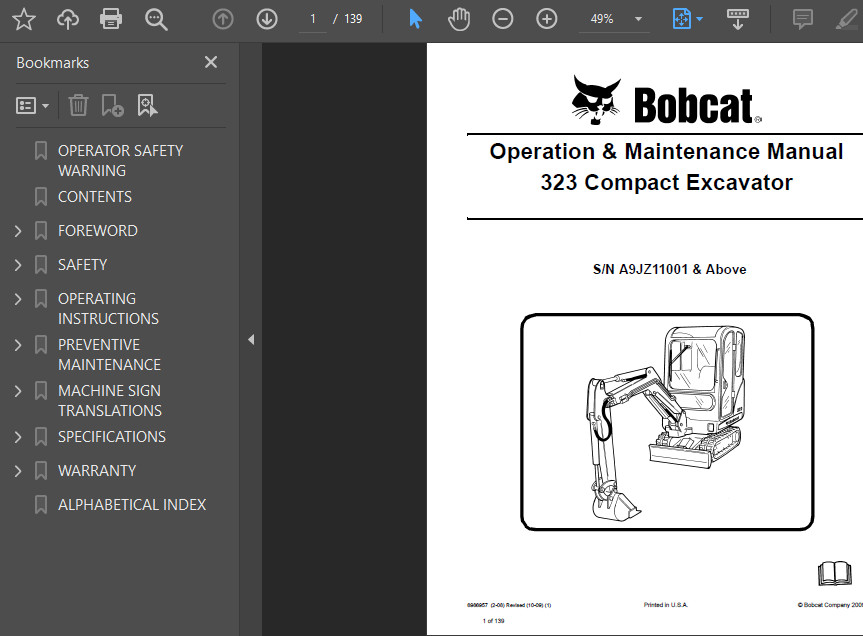Open the find text magnifier tool
The width and height of the screenshot is (863, 636).
pos(156,19)
